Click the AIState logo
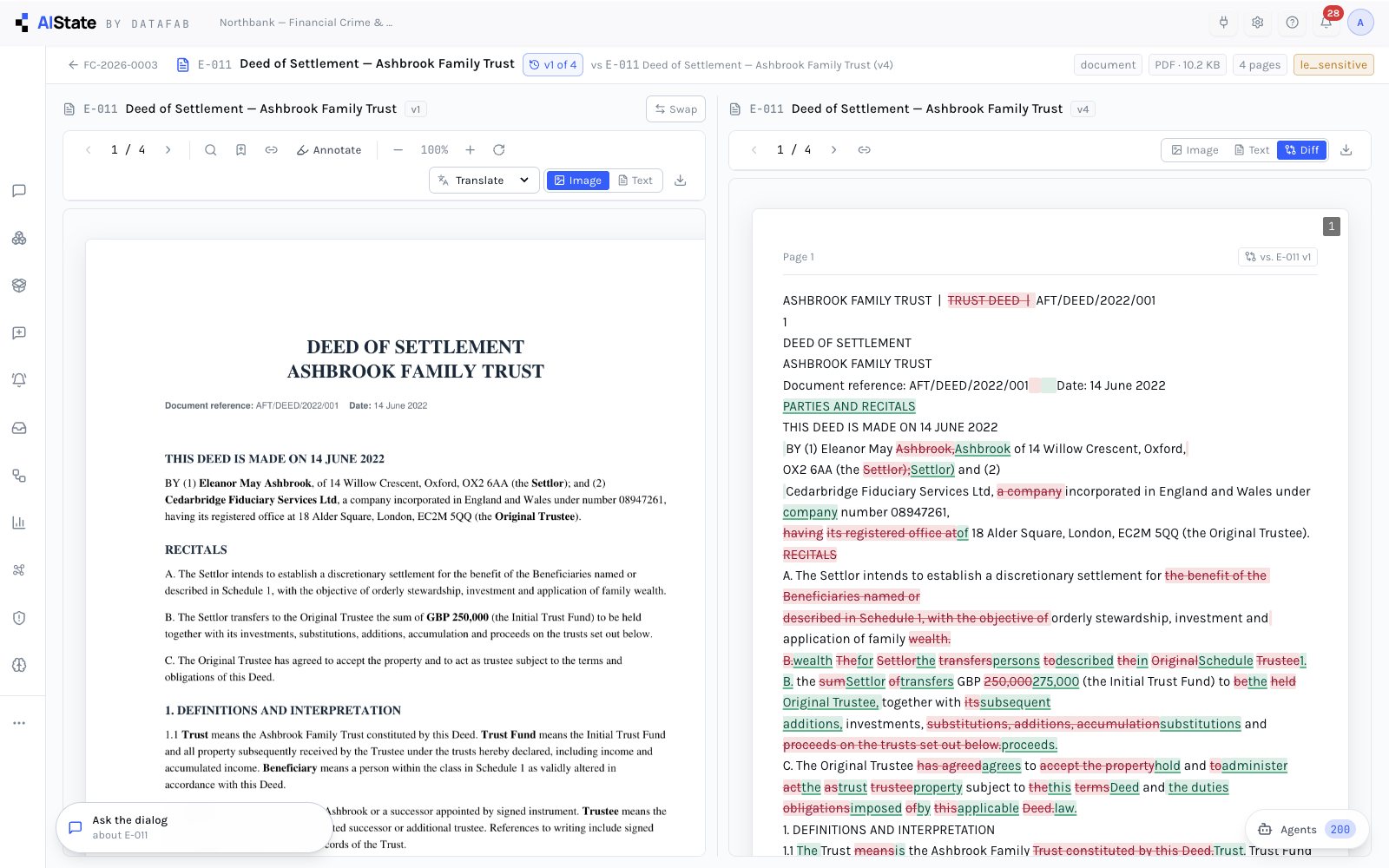Image resolution: width=1389 pixels, height=868 pixels. pyautogui.click(x=56, y=23)
